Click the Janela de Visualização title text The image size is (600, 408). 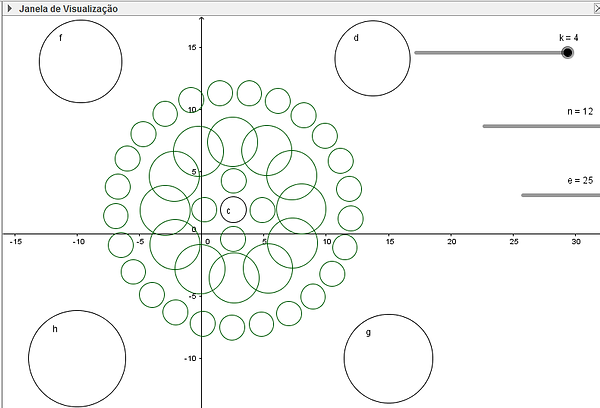pos(68,9)
